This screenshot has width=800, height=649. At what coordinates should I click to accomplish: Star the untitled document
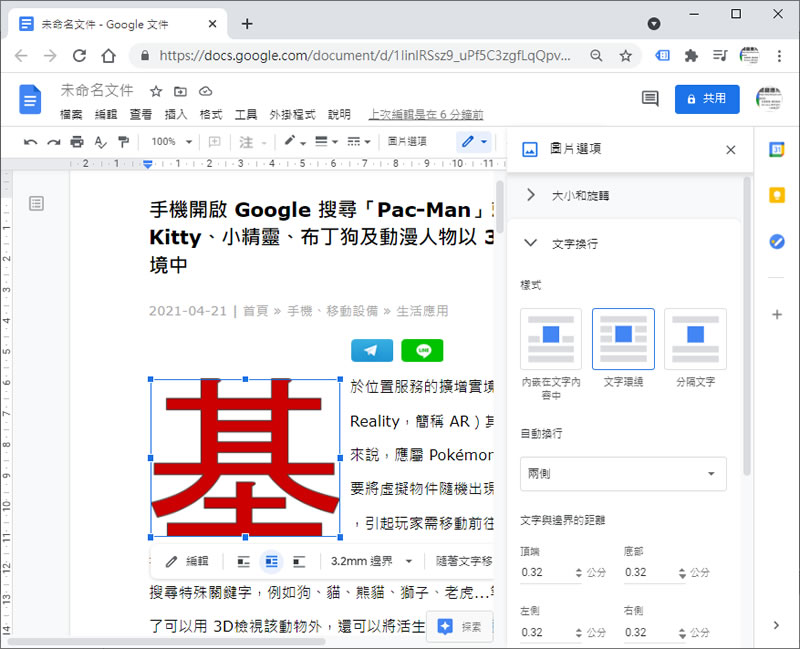[156, 91]
